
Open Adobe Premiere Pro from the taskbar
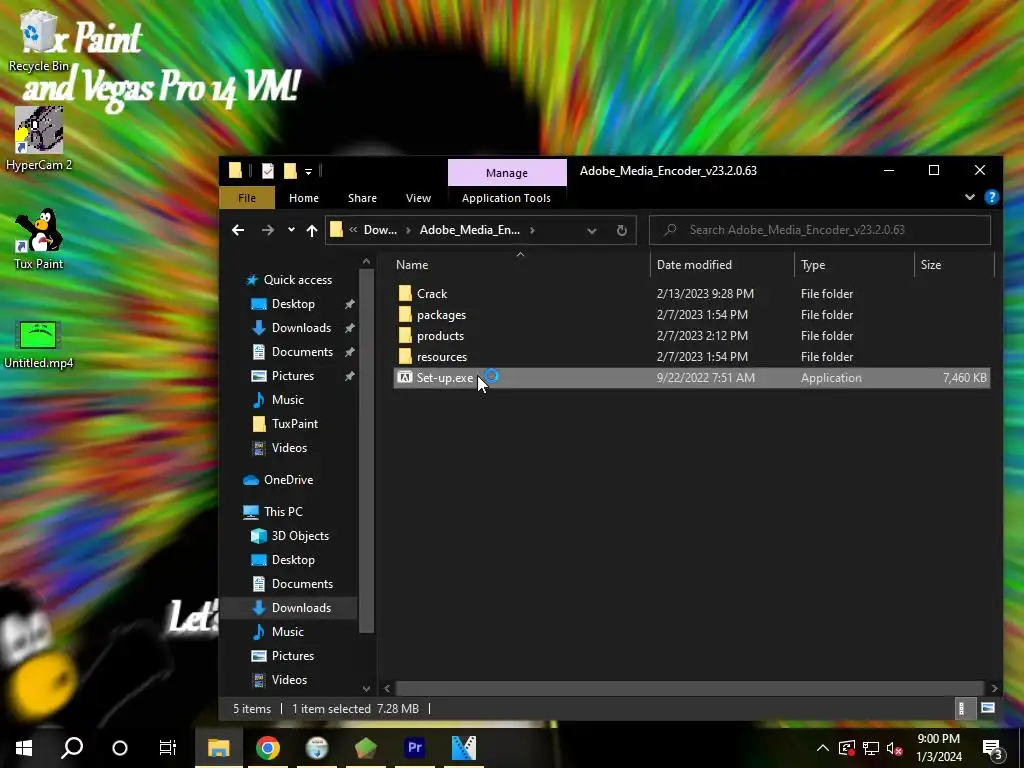click(x=415, y=747)
